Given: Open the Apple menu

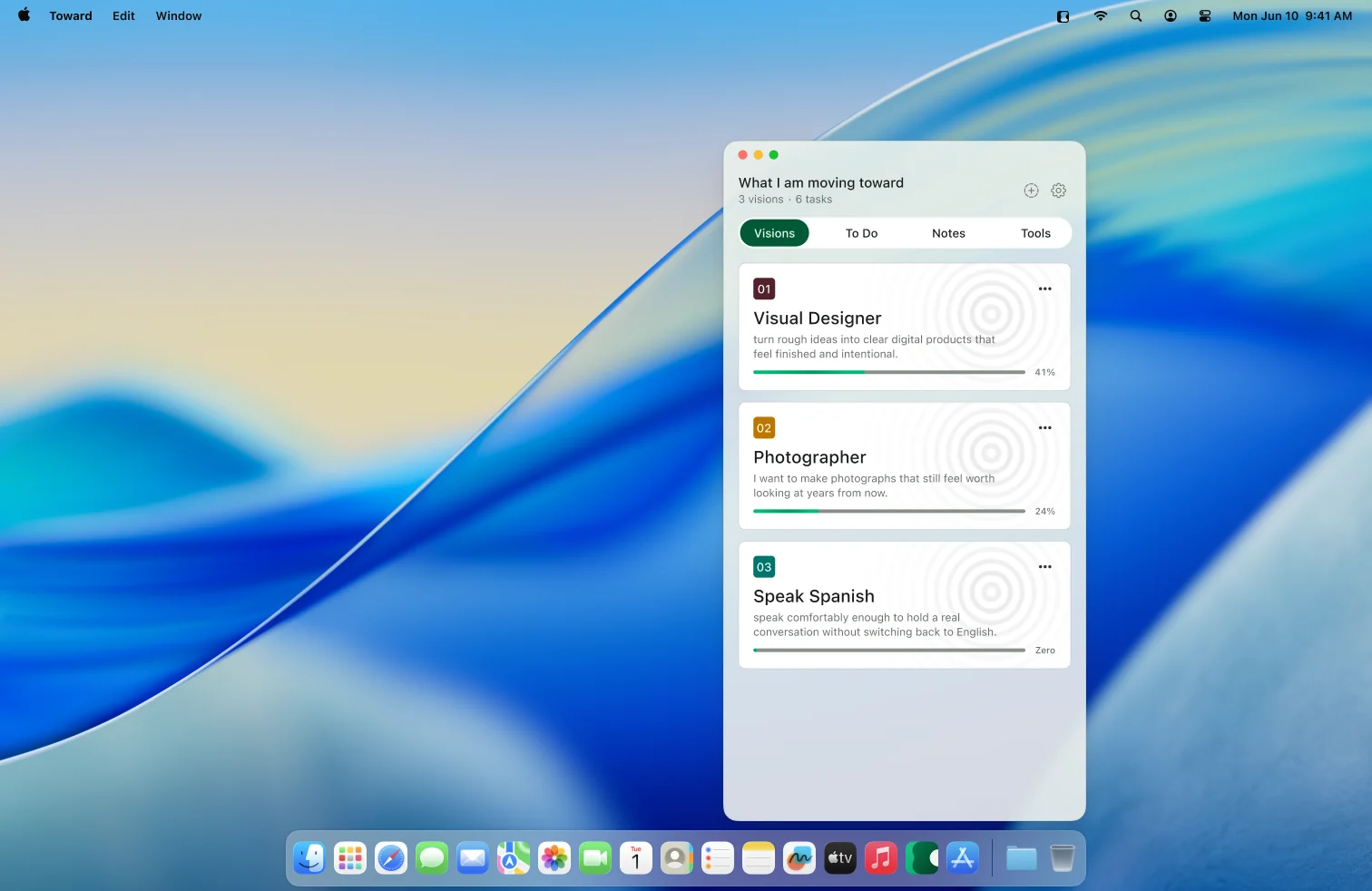Looking at the screenshot, I should click(24, 15).
